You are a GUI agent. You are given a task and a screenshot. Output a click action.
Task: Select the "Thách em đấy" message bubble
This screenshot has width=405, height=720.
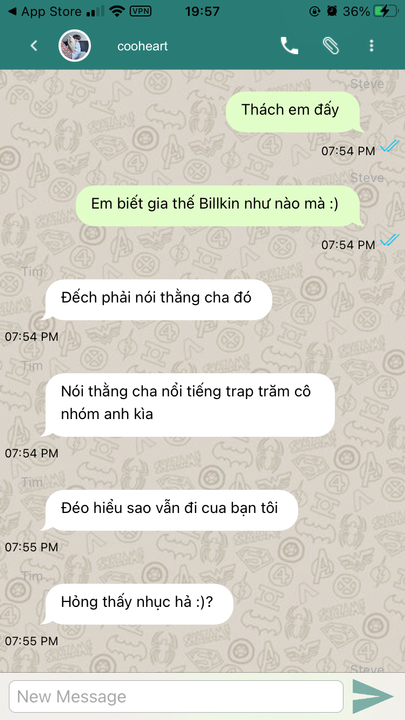pyautogui.click(x=294, y=112)
